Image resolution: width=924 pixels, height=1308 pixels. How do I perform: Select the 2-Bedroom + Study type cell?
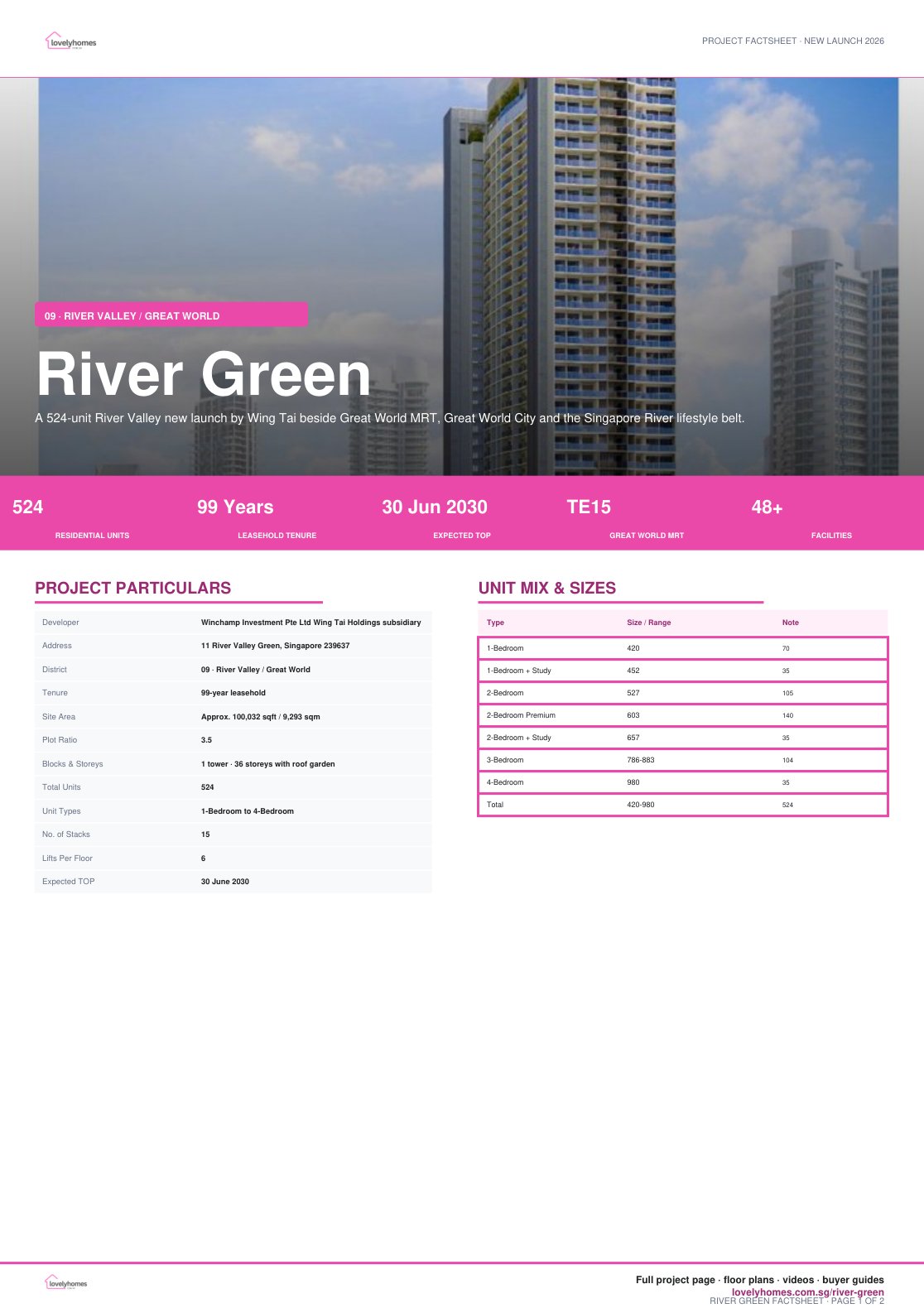coord(518,738)
